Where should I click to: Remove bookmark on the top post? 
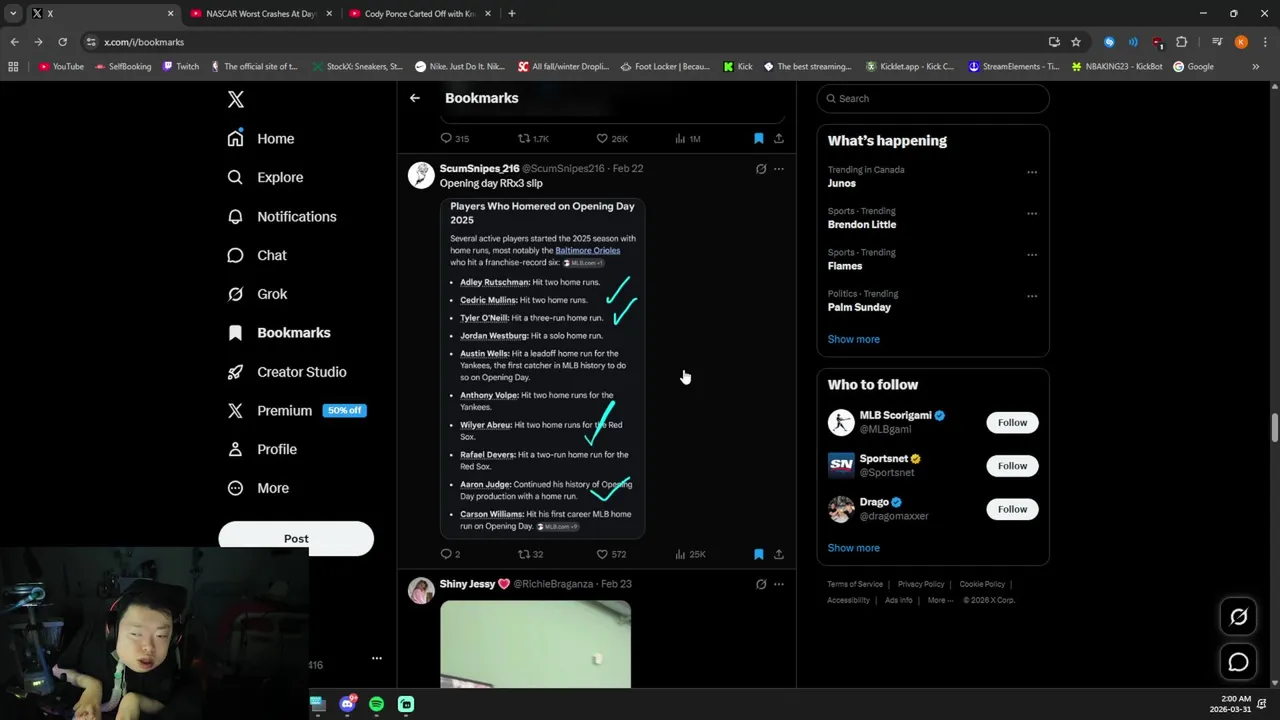click(x=758, y=139)
